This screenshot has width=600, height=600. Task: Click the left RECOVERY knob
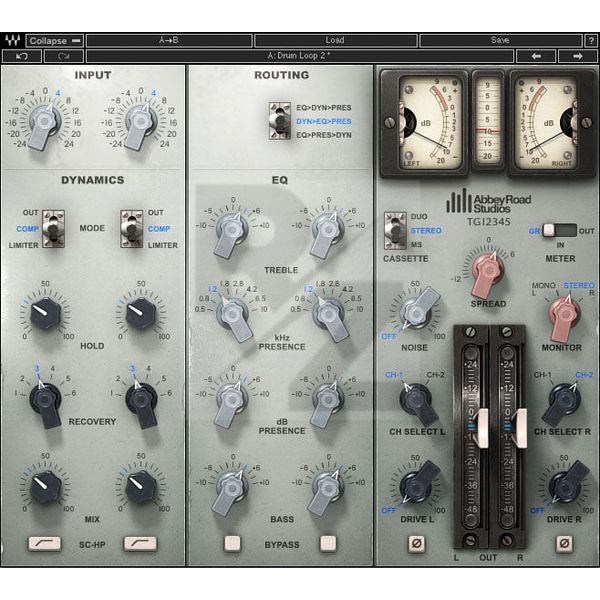45,401
